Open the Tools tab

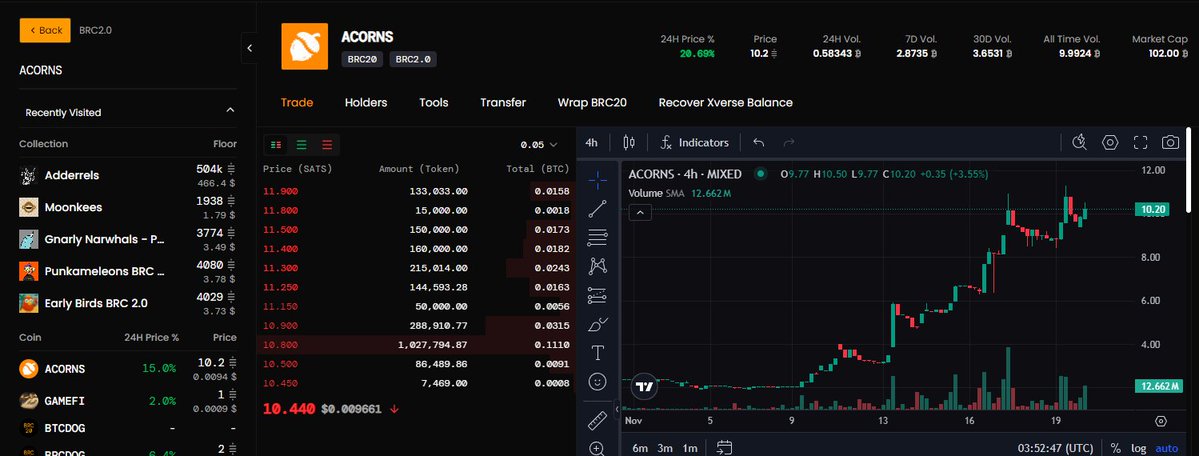(434, 103)
